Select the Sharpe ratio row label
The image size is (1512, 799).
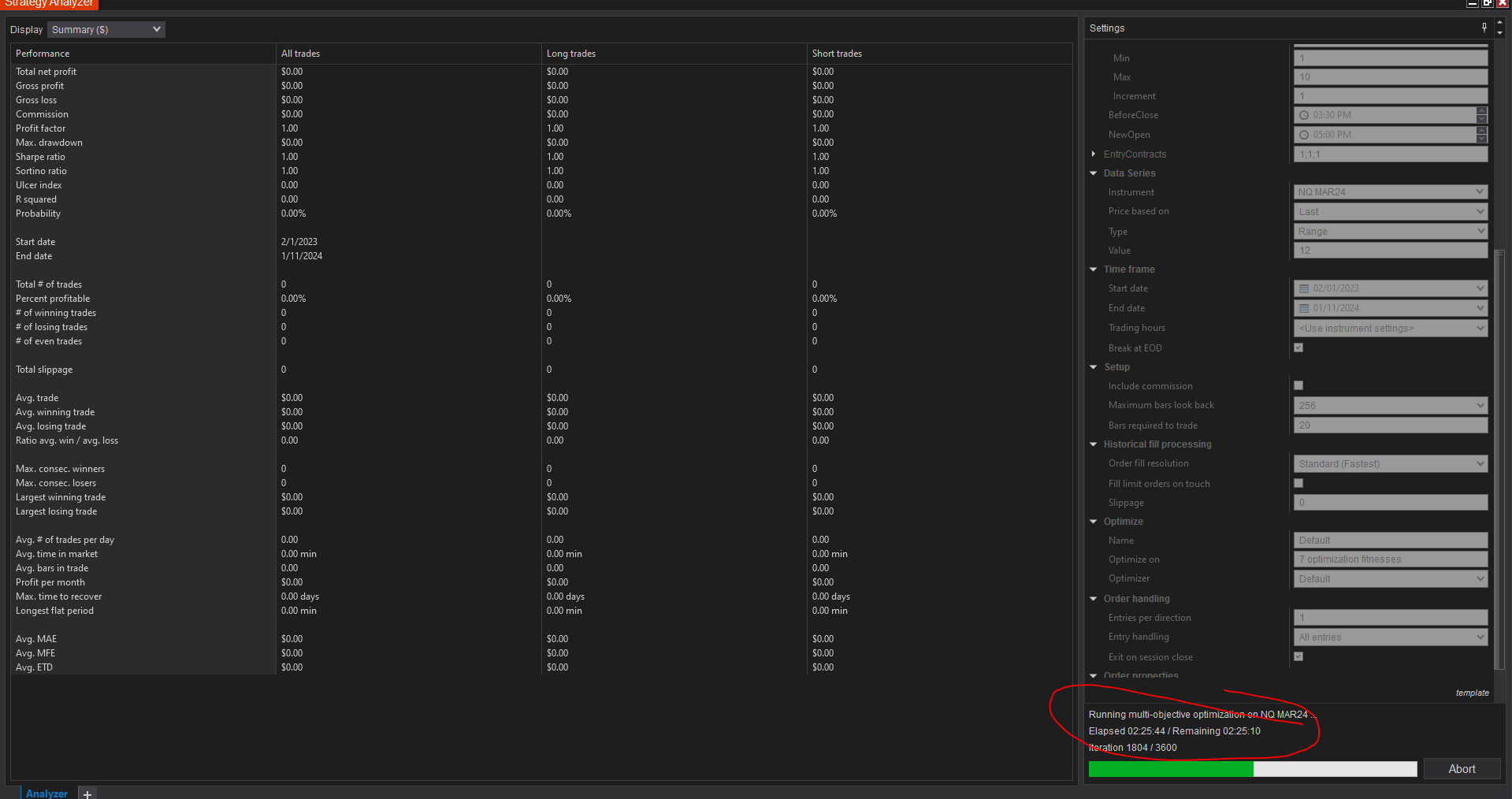point(40,157)
